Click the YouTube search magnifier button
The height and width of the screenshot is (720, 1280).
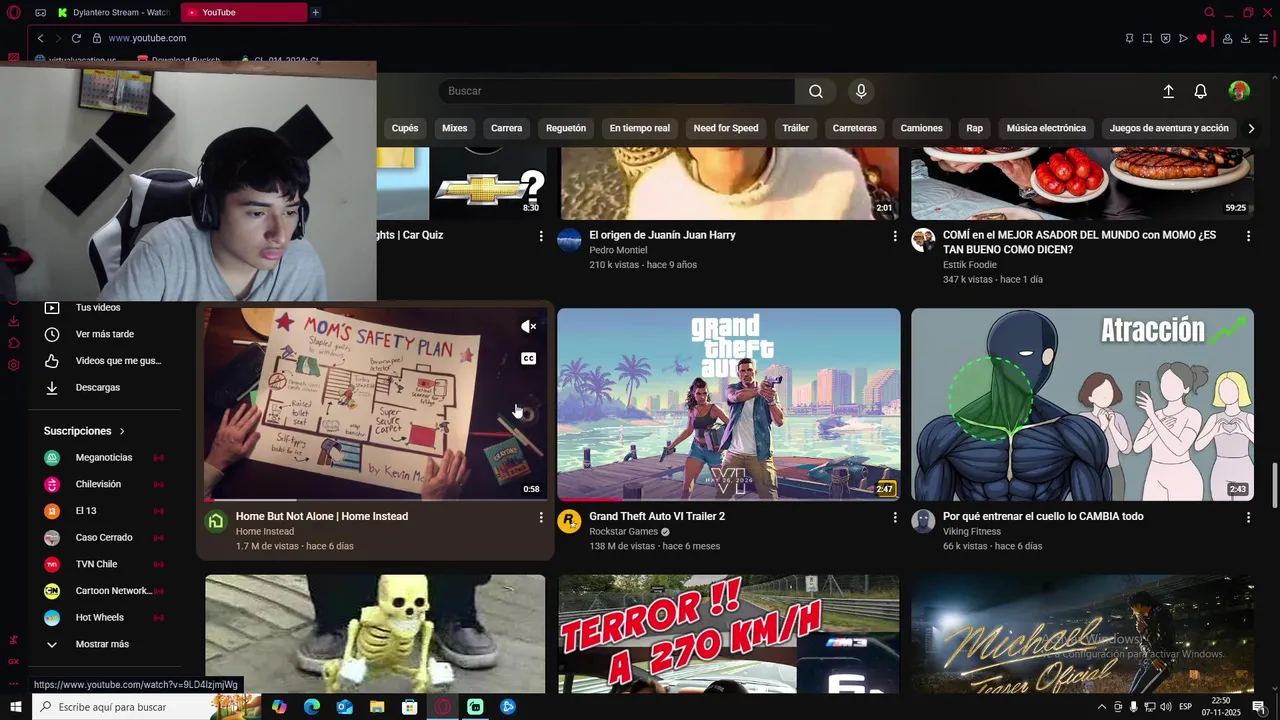[x=816, y=91]
